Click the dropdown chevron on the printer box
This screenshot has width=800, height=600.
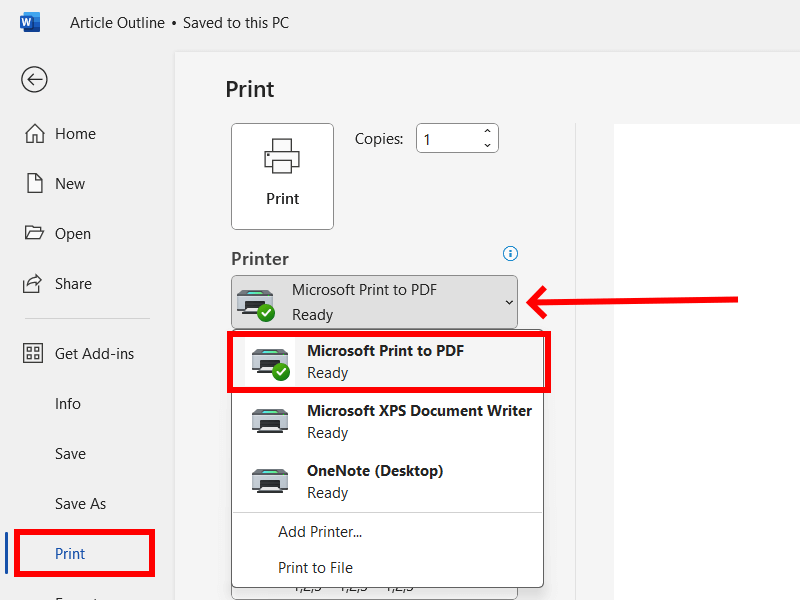(x=509, y=302)
